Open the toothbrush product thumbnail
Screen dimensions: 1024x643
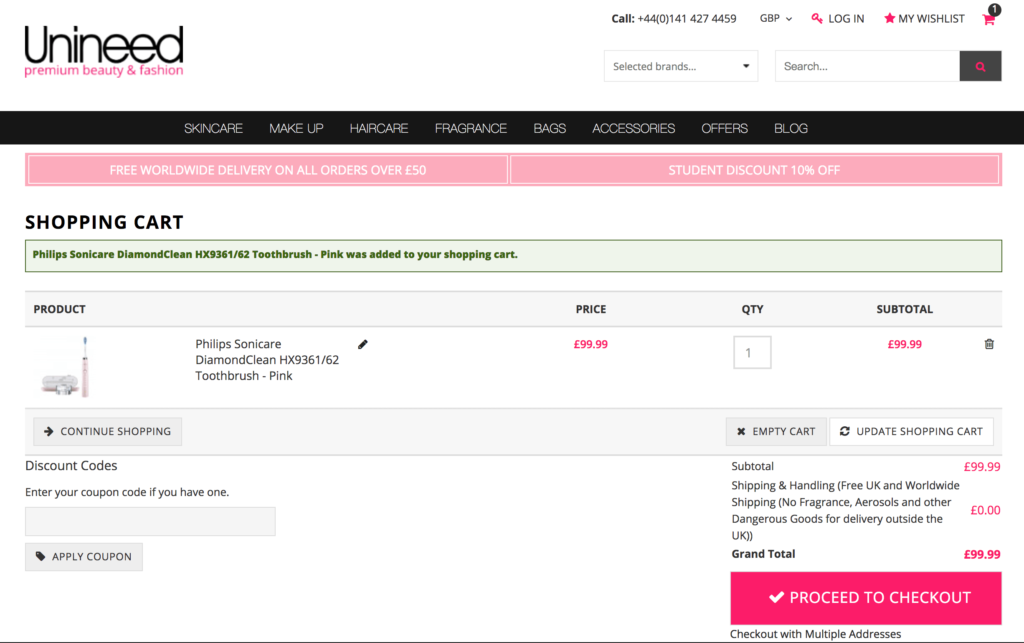coord(65,367)
